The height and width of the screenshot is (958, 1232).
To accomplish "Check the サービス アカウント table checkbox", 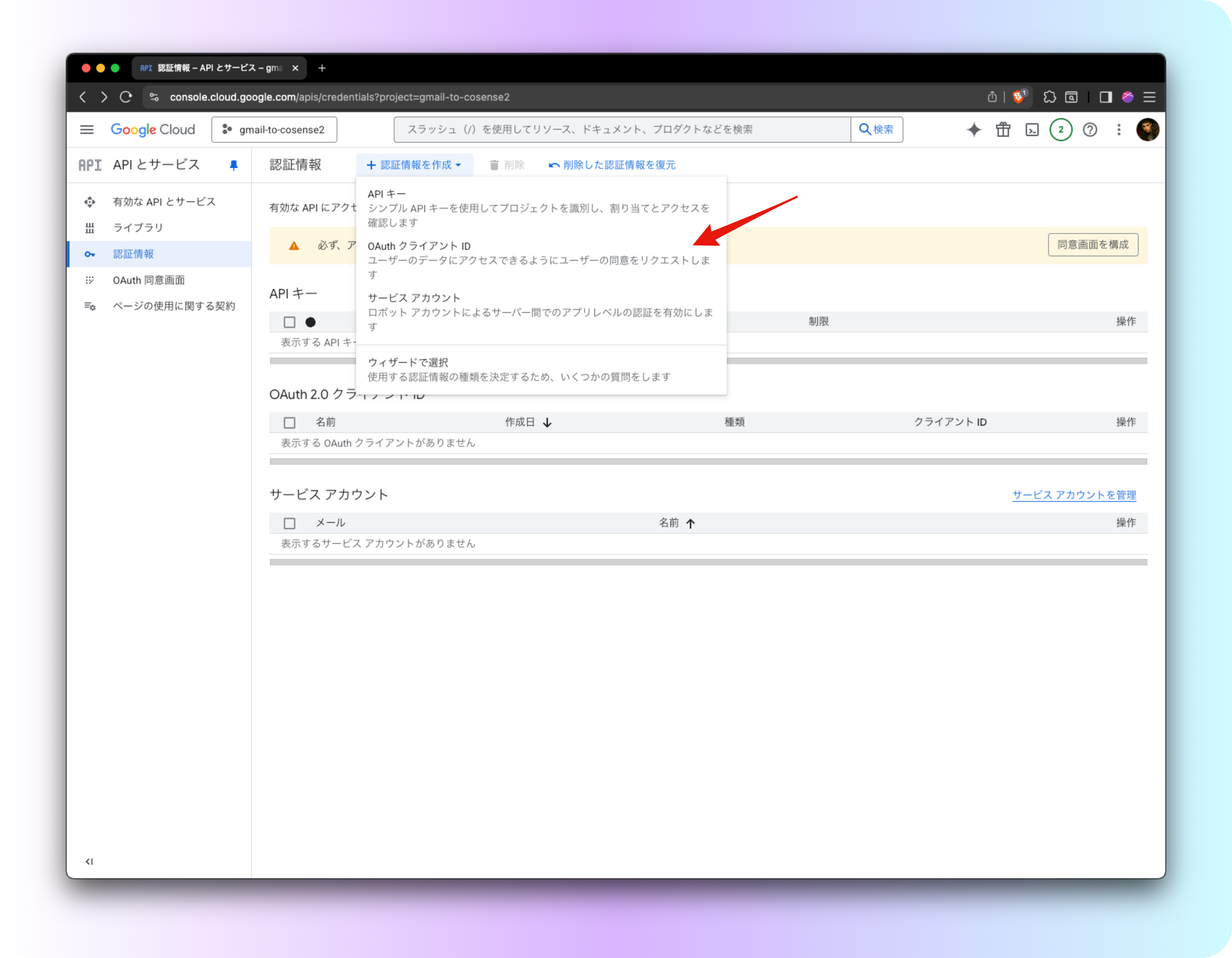I will click(x=289, y=523).
